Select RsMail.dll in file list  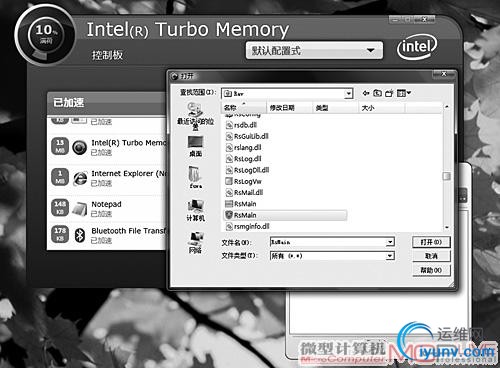244,193
